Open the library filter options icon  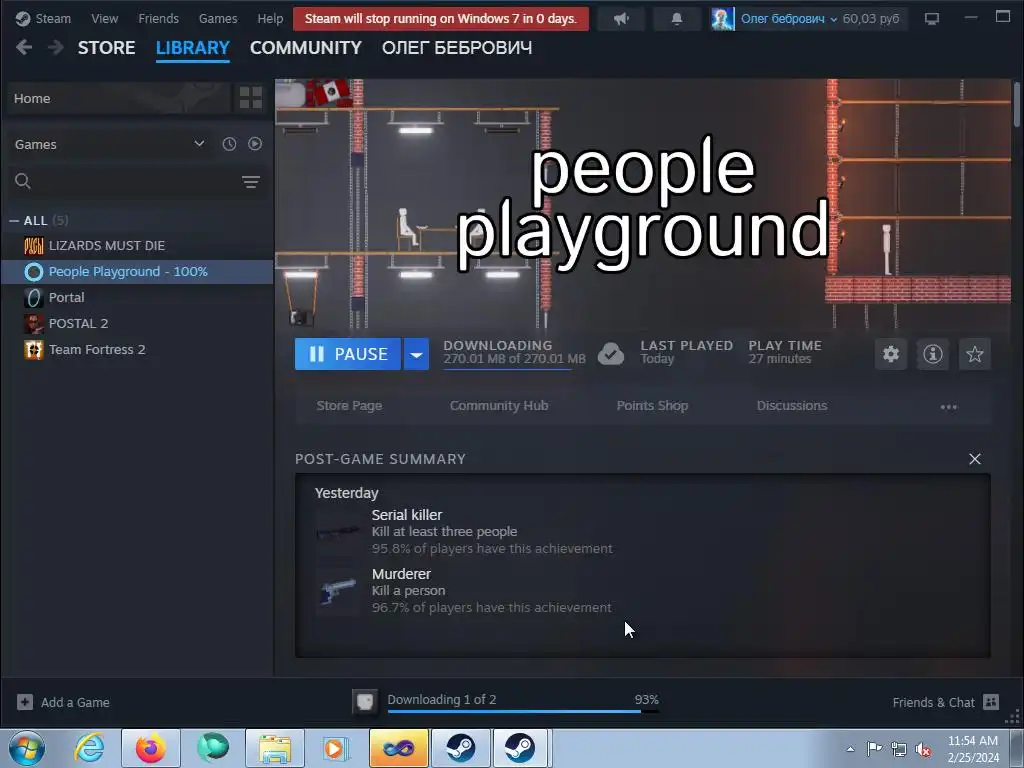click(x=251, y=182)
